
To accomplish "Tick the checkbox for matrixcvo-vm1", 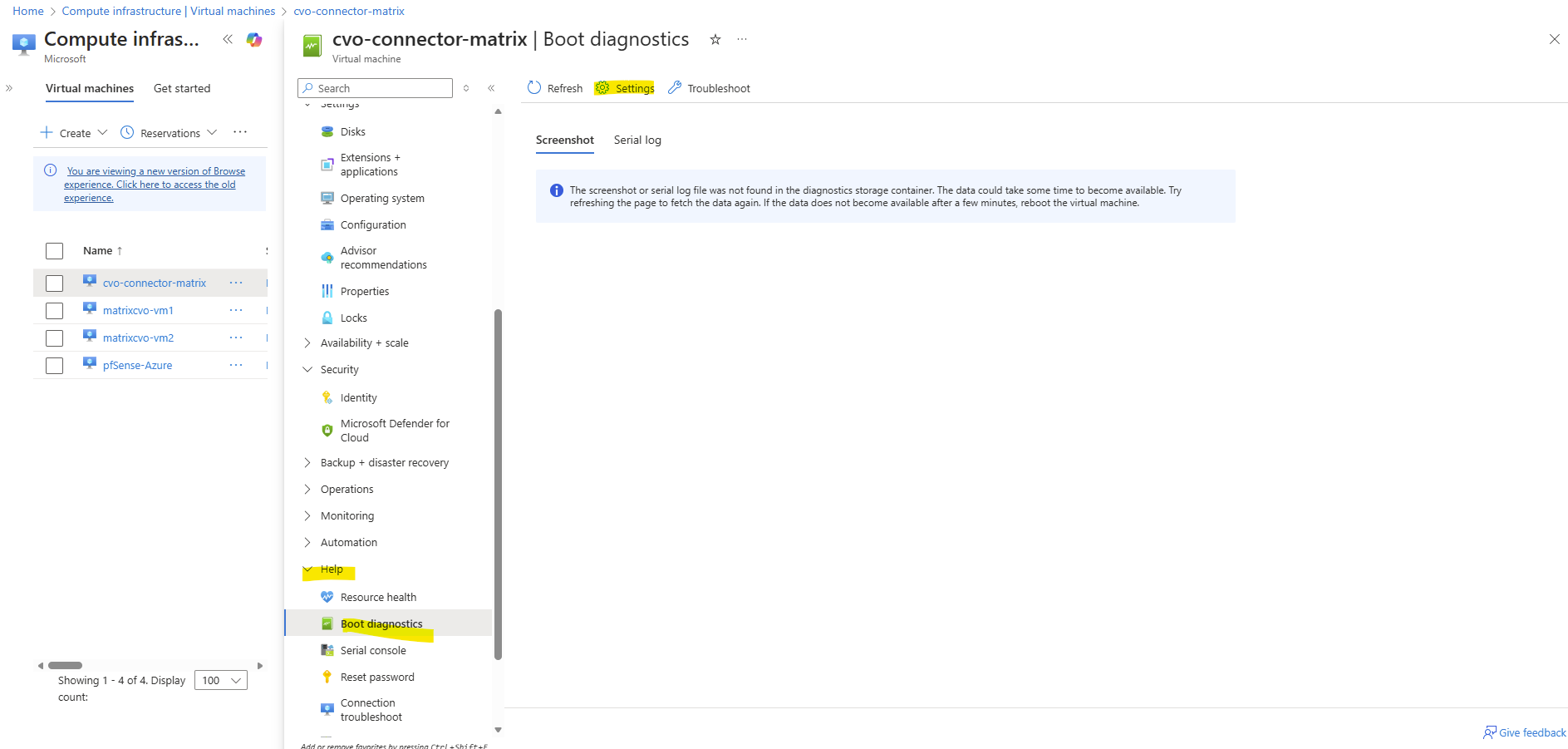I will pos(55,311).
